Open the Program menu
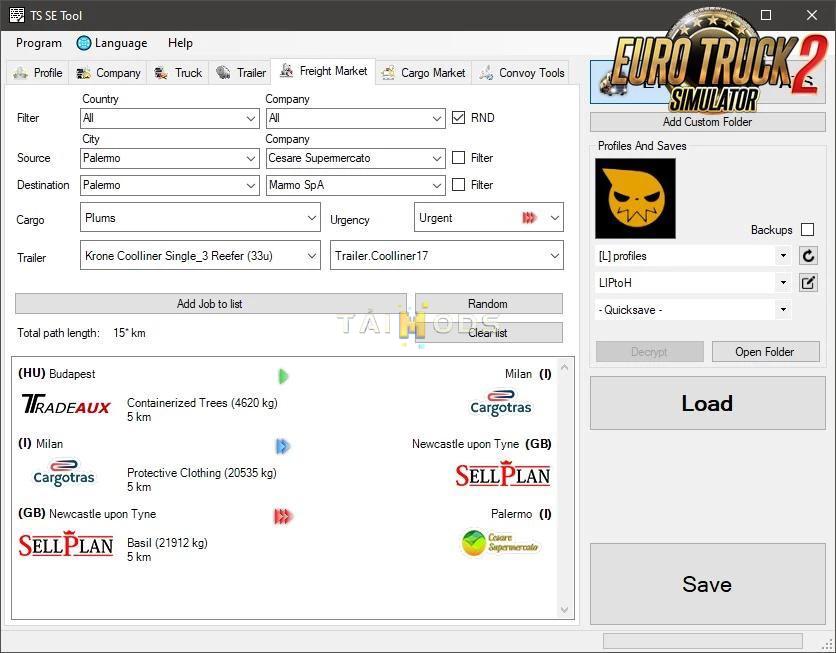The height and width of the screenshot is (653, 836). pyautogui.click(x=39, y=43)
